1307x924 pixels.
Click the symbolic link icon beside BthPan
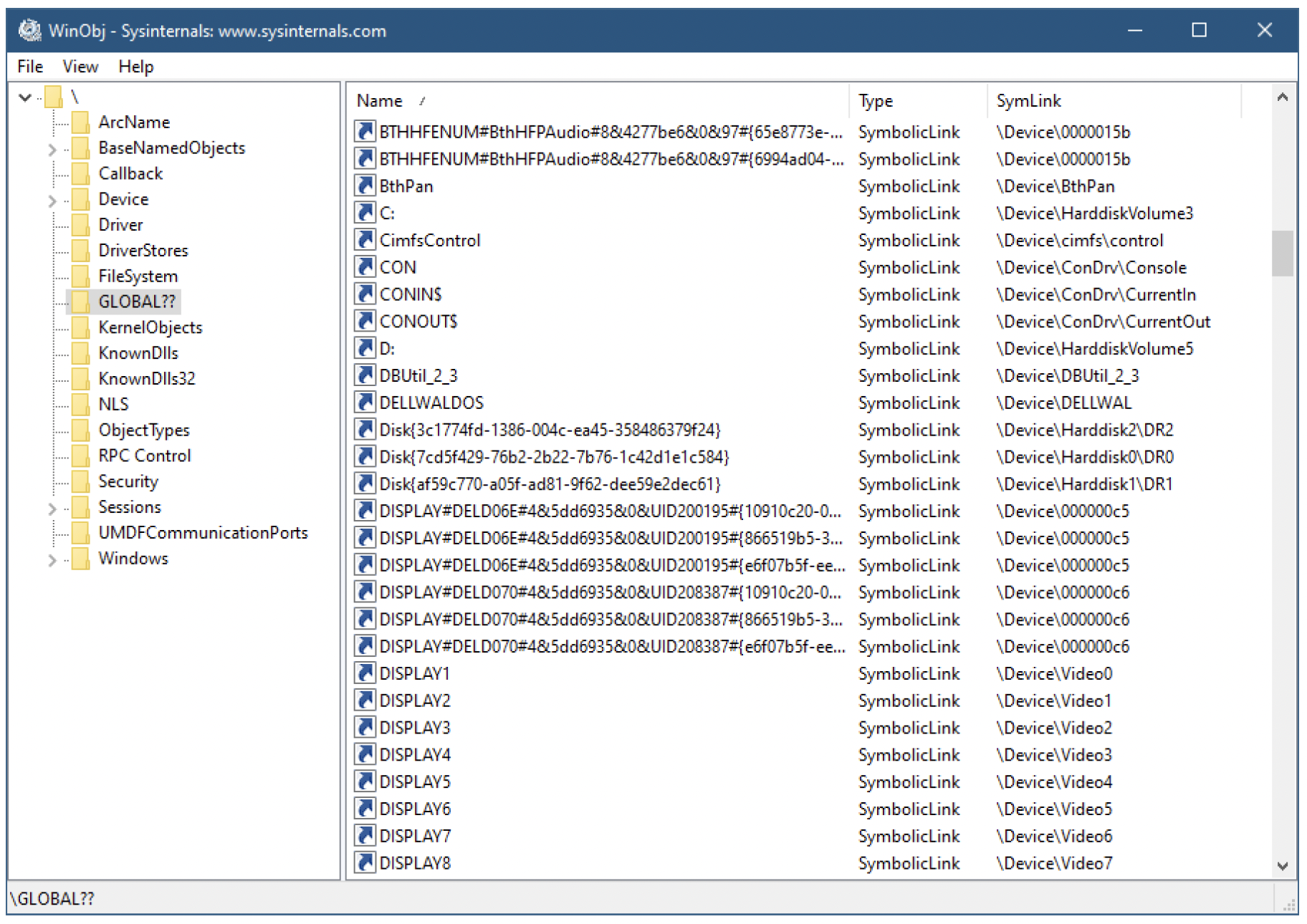coord(365,186)
